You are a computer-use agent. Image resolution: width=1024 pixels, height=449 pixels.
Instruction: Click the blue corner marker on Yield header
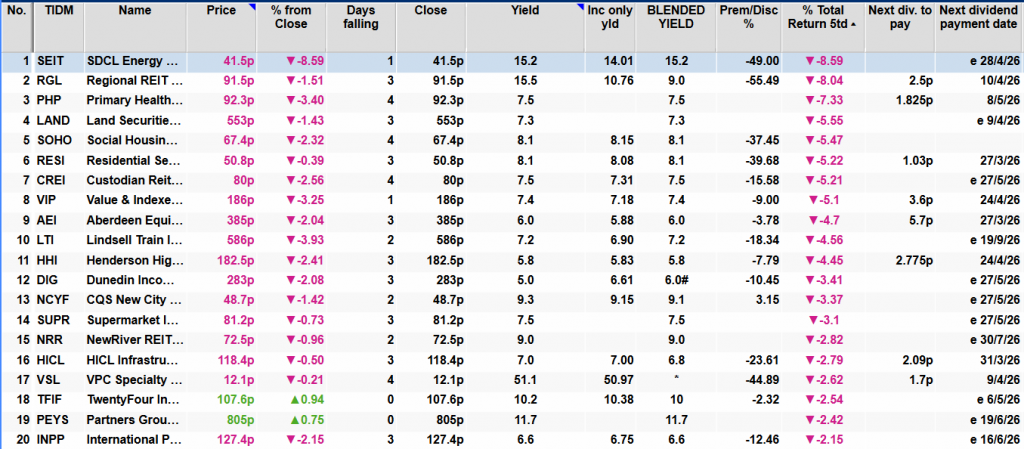click(x=580, y=7)
